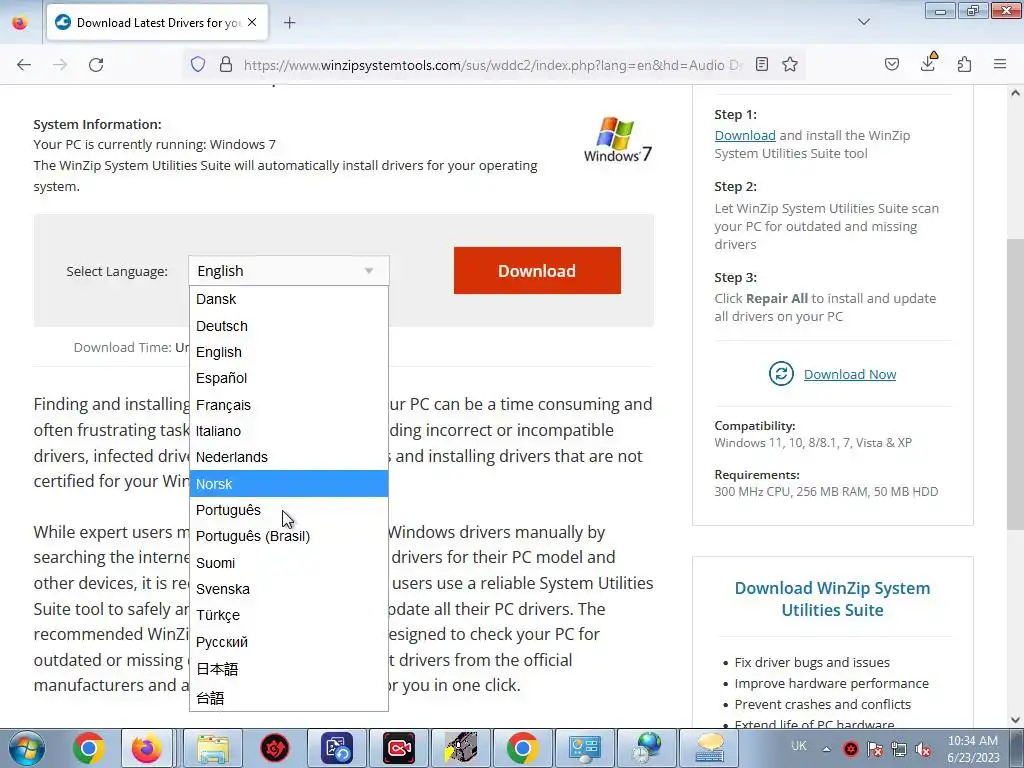This screenshot has height=768, width=1024.
Task: Open the extensions puzzle icon
Action: tap(964, 64)
